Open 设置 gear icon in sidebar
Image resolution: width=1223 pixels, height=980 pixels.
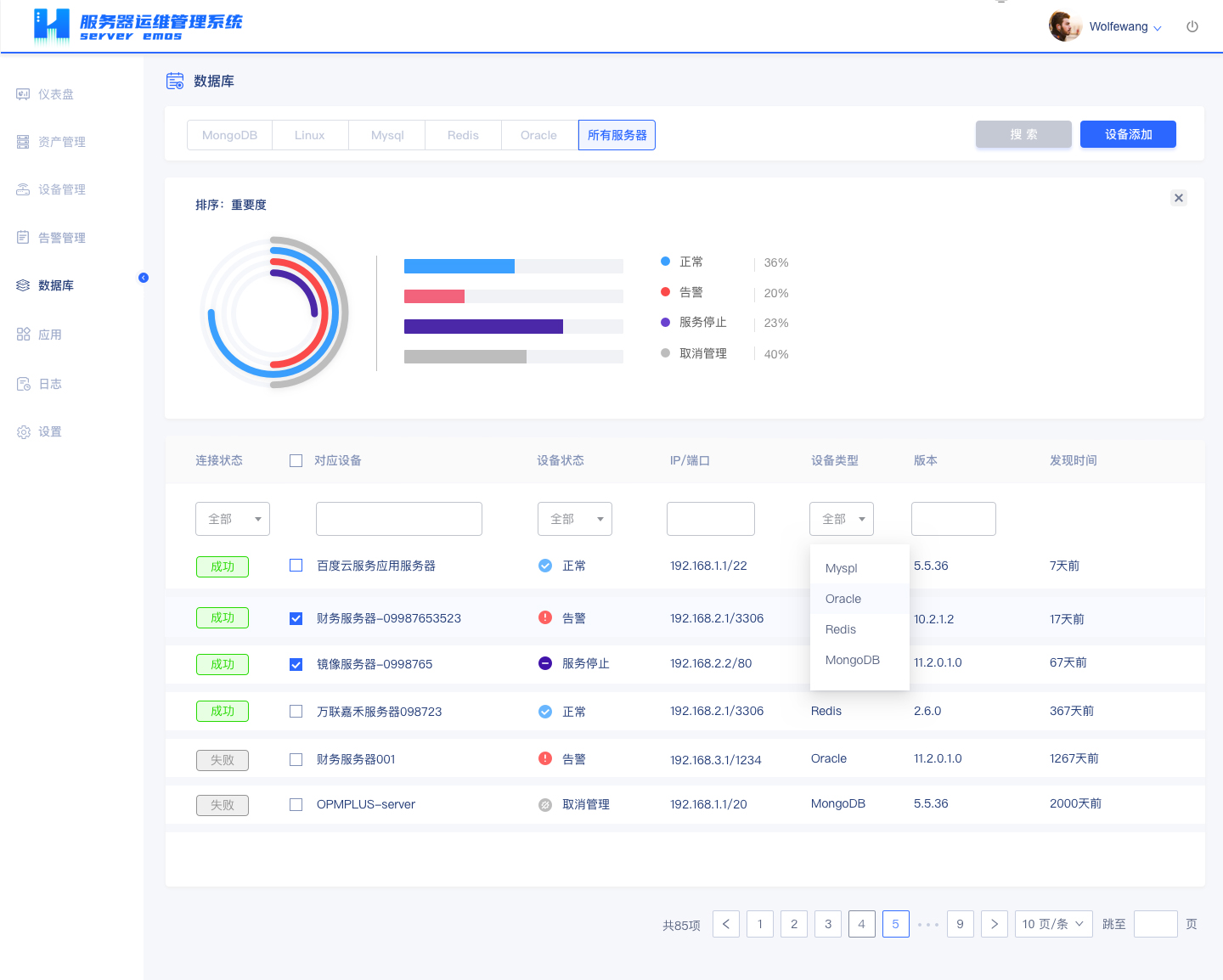(23, 432)
